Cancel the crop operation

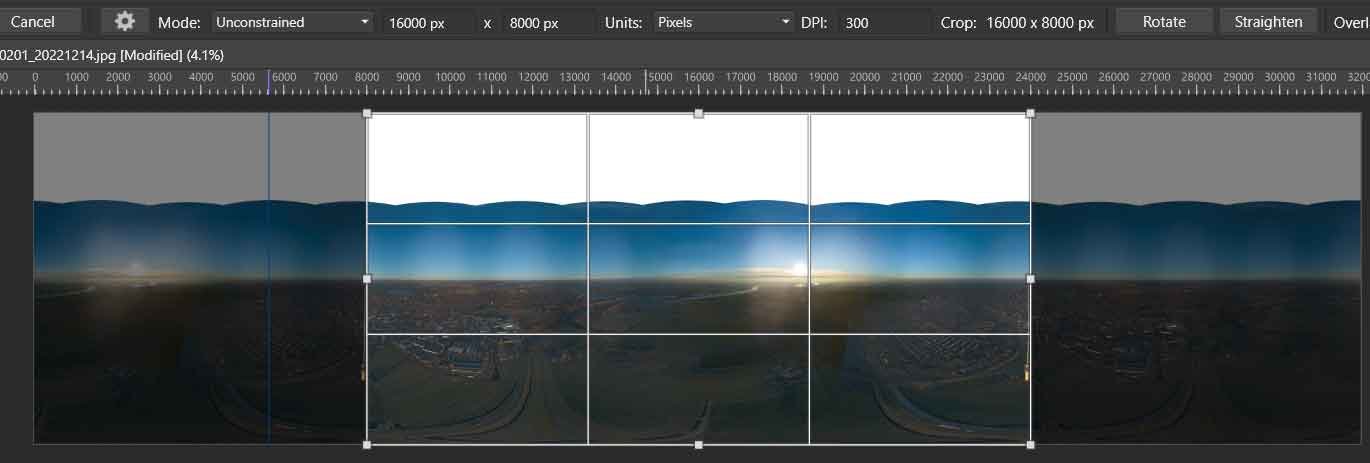tap(40, 21)
